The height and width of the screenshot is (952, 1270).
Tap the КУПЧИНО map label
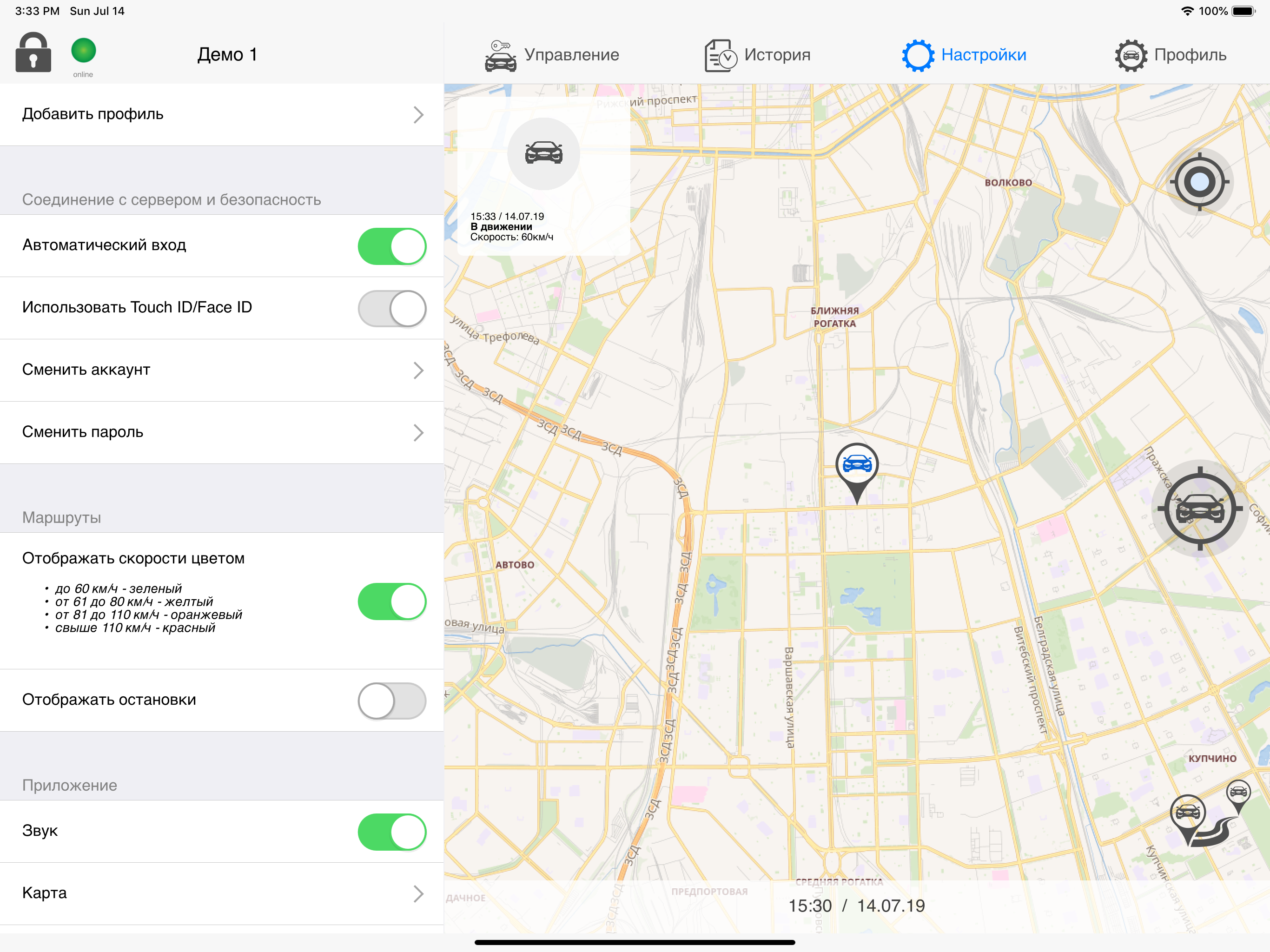[1212, 759]
